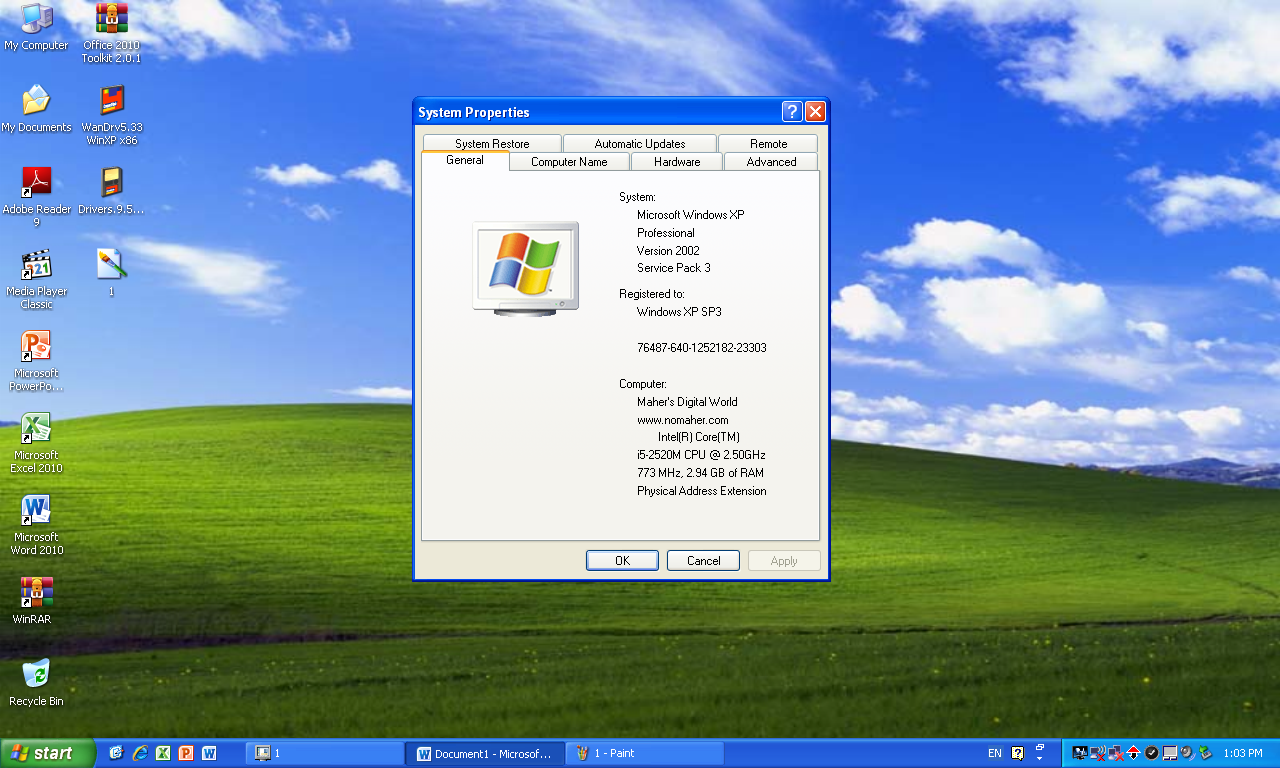The image size is (1280, 768).
Task: Click the black checkmark circle tray icon
Action: 1151,753
